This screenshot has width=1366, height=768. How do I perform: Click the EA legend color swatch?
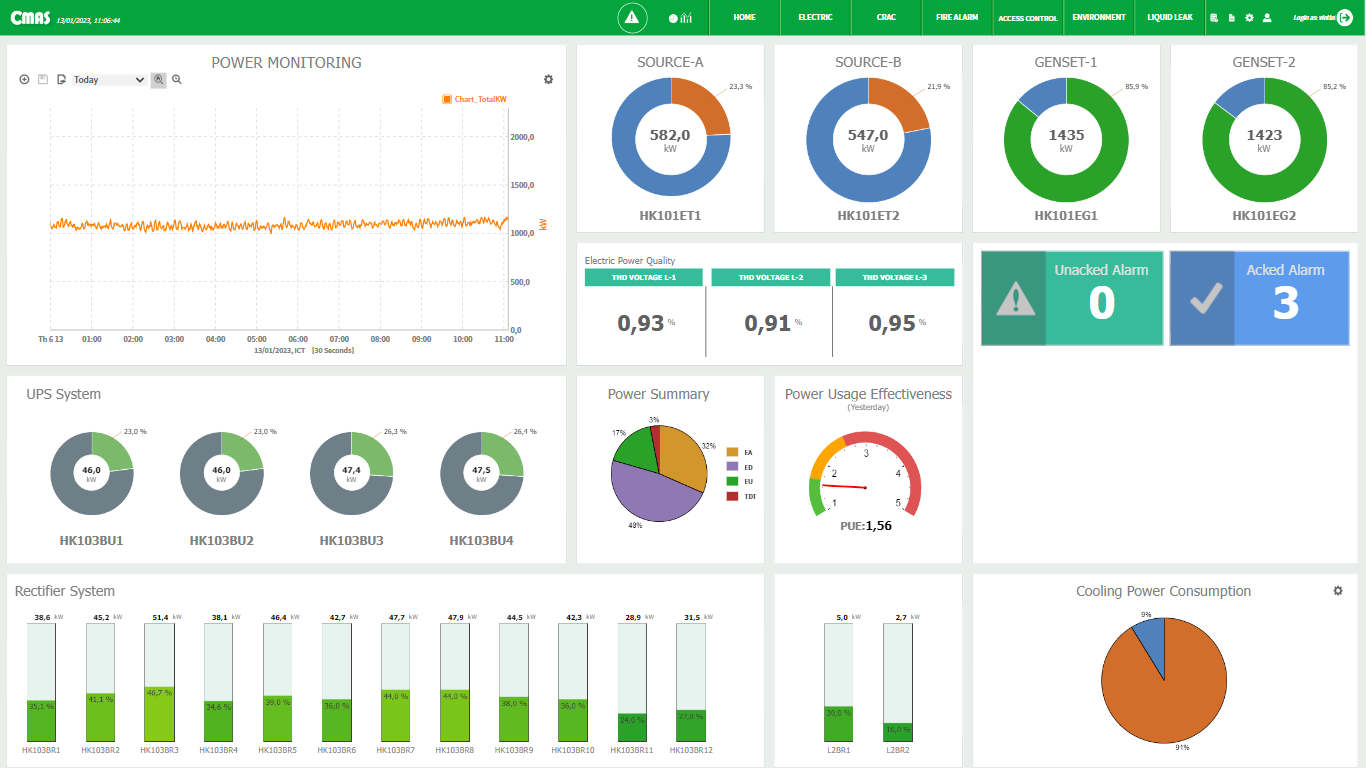(732, 453)
